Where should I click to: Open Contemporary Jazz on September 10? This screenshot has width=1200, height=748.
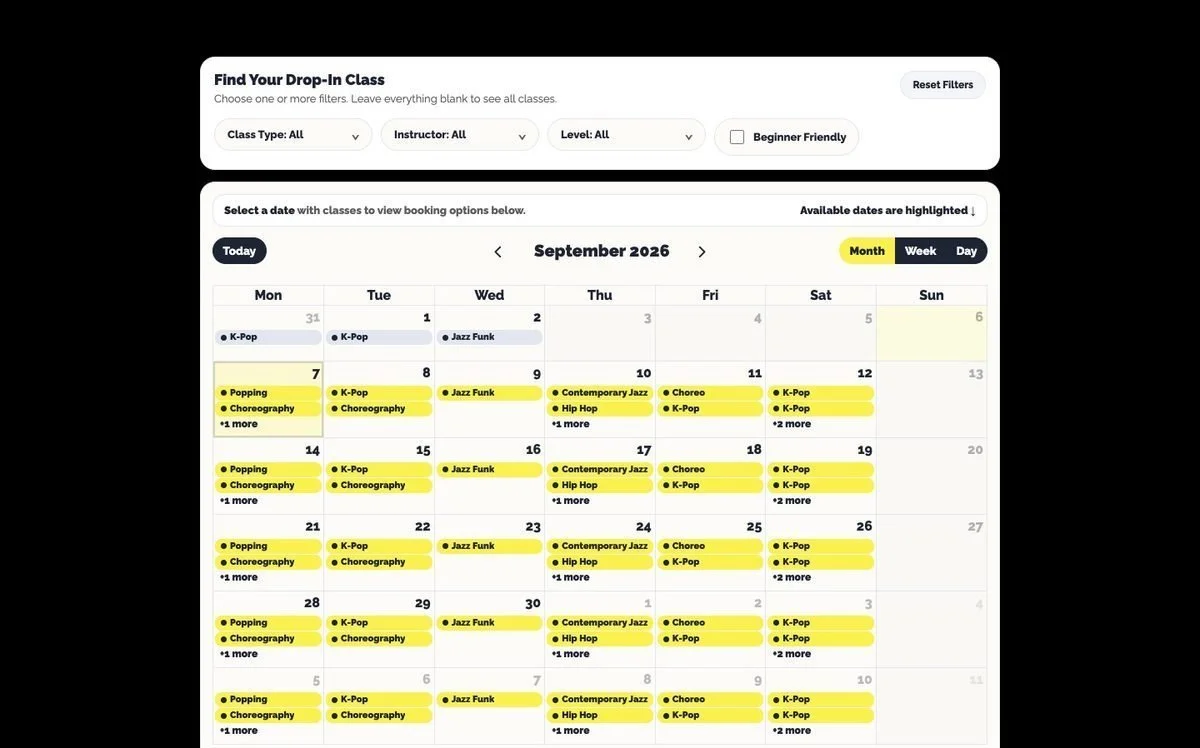pos(600,393)
